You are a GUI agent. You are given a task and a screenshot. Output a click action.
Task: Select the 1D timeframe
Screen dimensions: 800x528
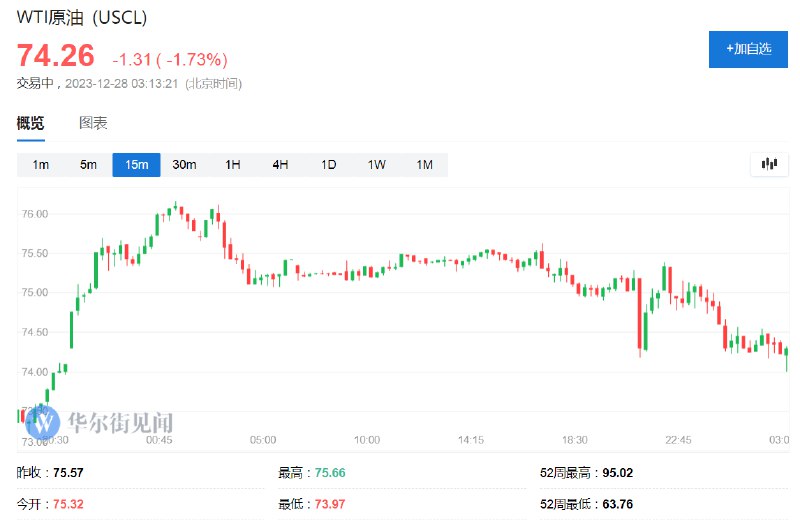[329, 165]
